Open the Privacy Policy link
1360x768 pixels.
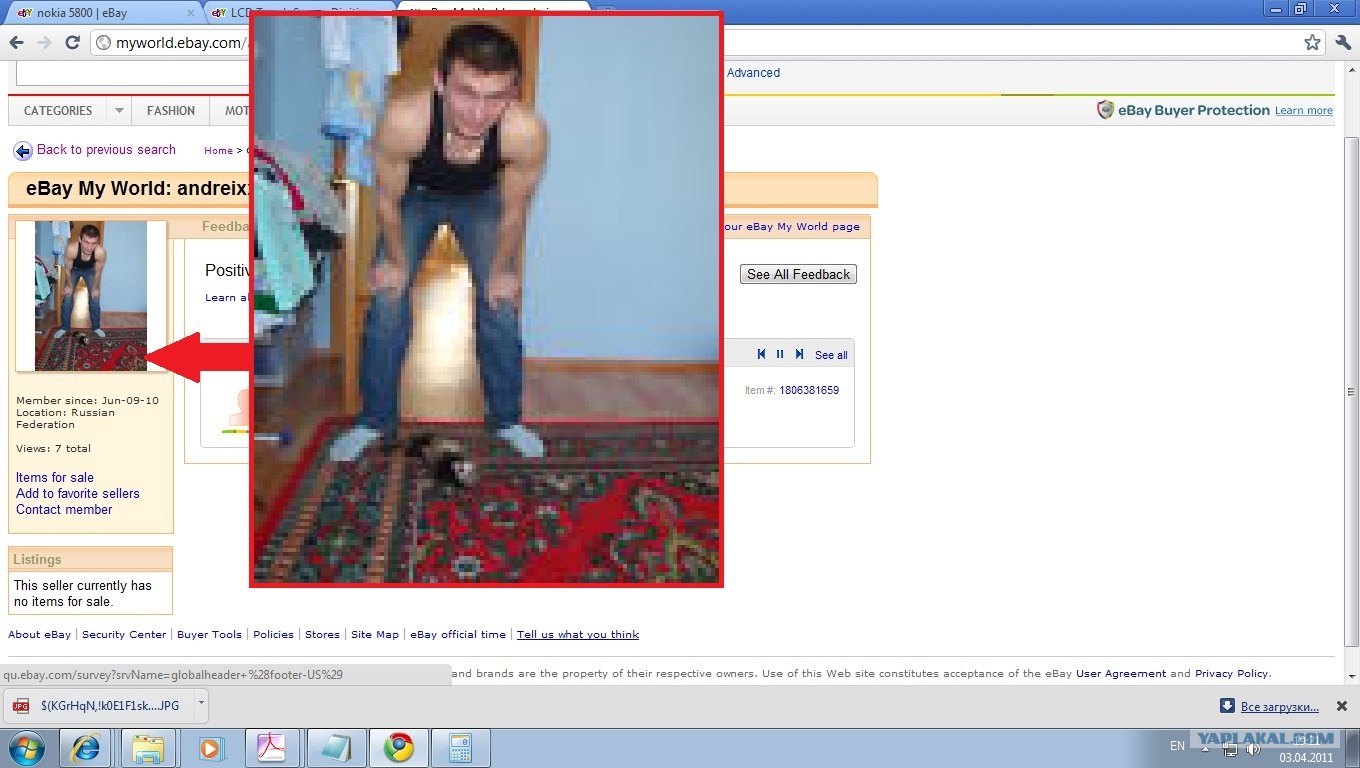[1232, 674]
